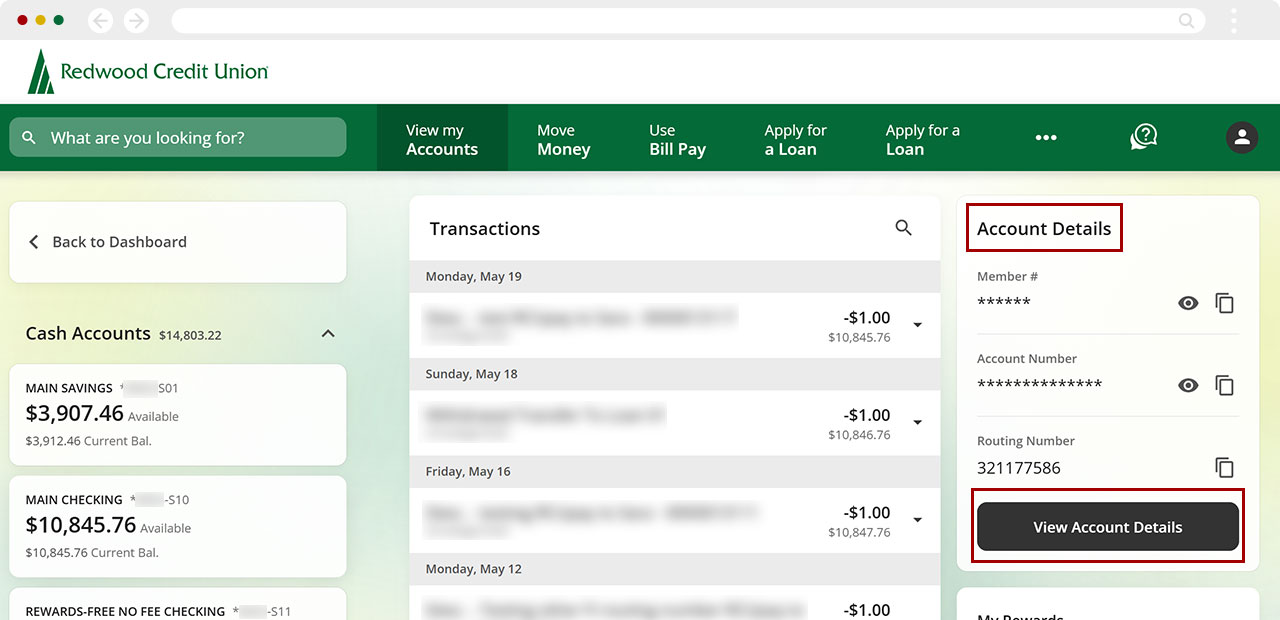Open the View my Accounts tab

click(442, 139)
